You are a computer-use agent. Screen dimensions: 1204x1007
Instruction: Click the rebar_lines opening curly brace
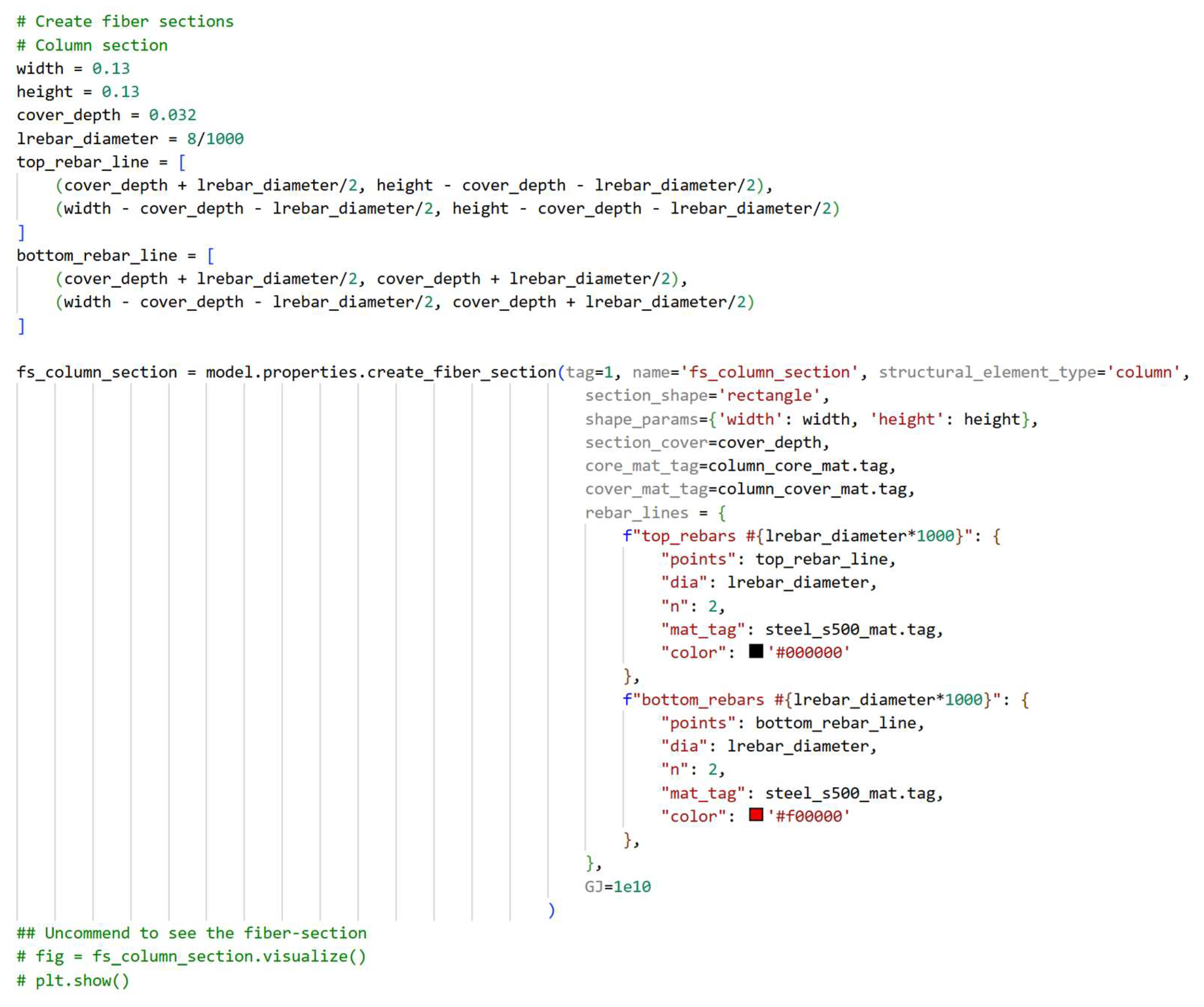click(722, 513)
